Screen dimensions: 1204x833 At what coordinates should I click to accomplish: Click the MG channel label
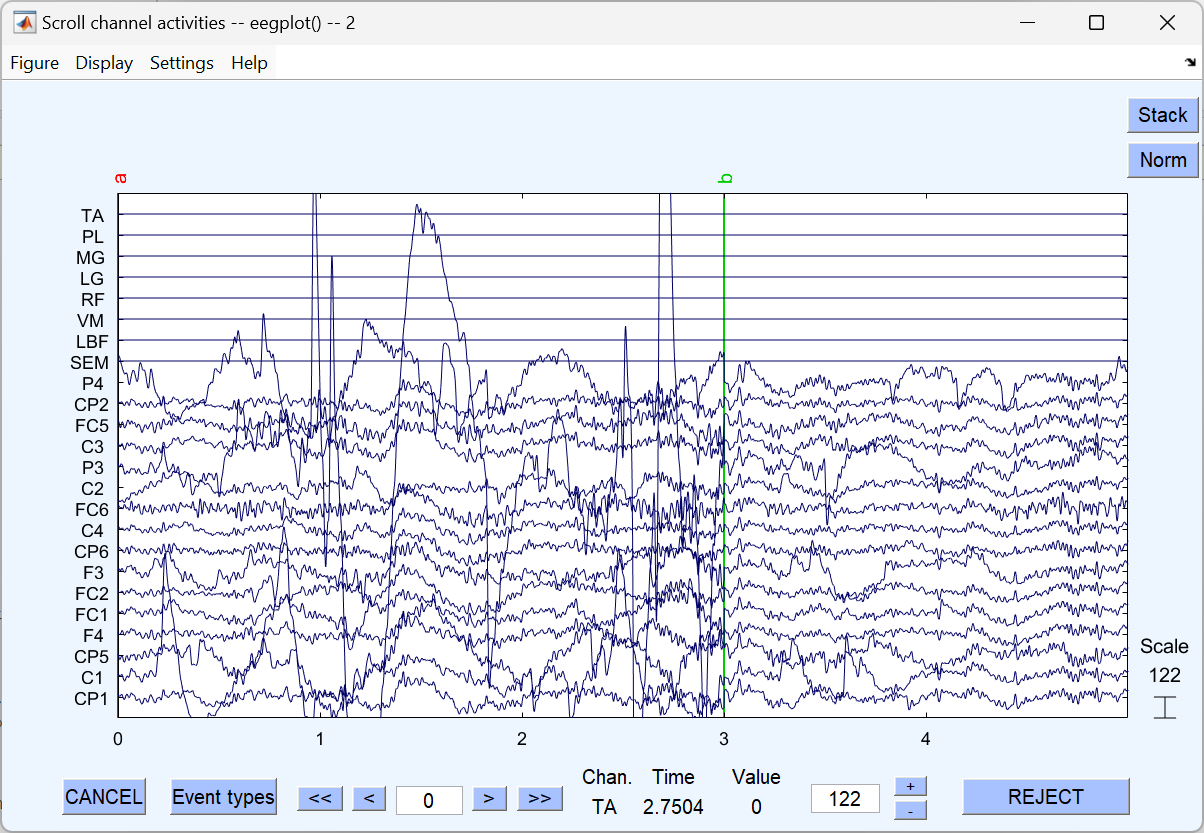[x=91, y=257]
